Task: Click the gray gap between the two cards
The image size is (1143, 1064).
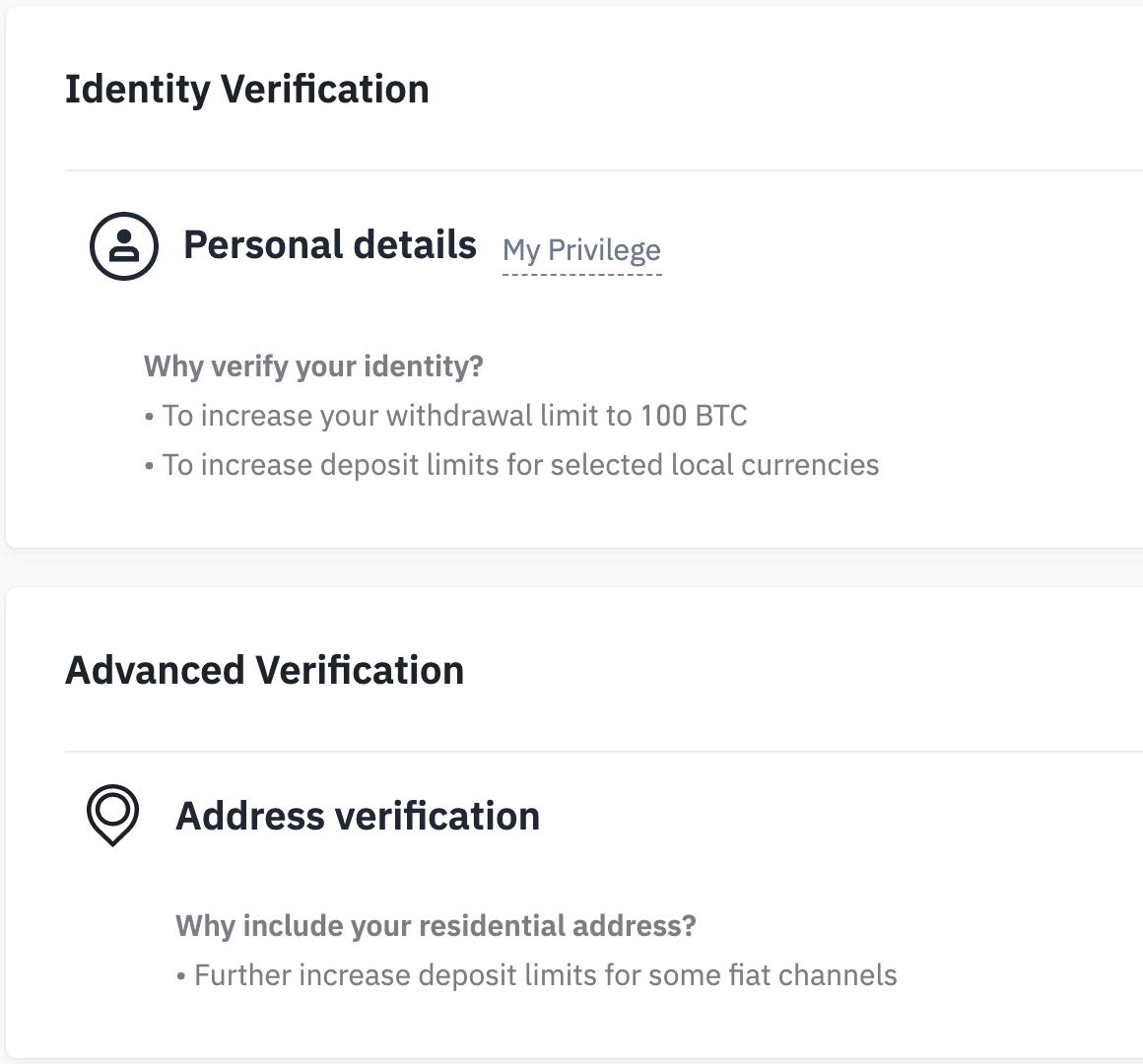Action: pos(571,567)
